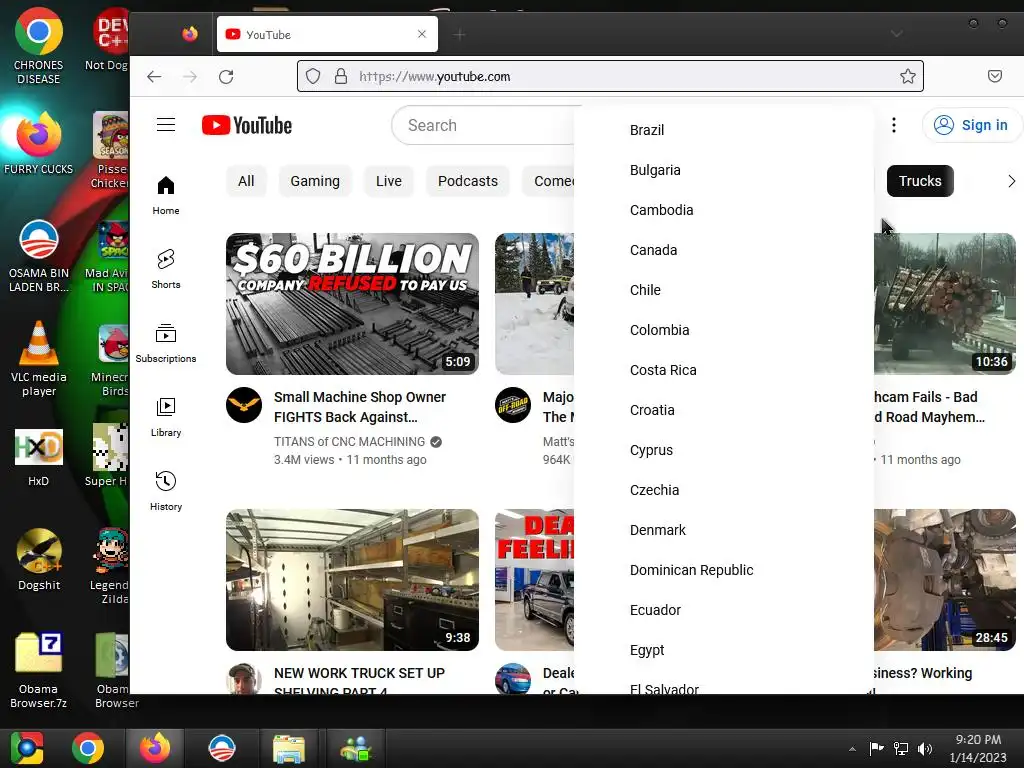
Task: Select the Gaming category chip
Action: click(x=315, y=181)
